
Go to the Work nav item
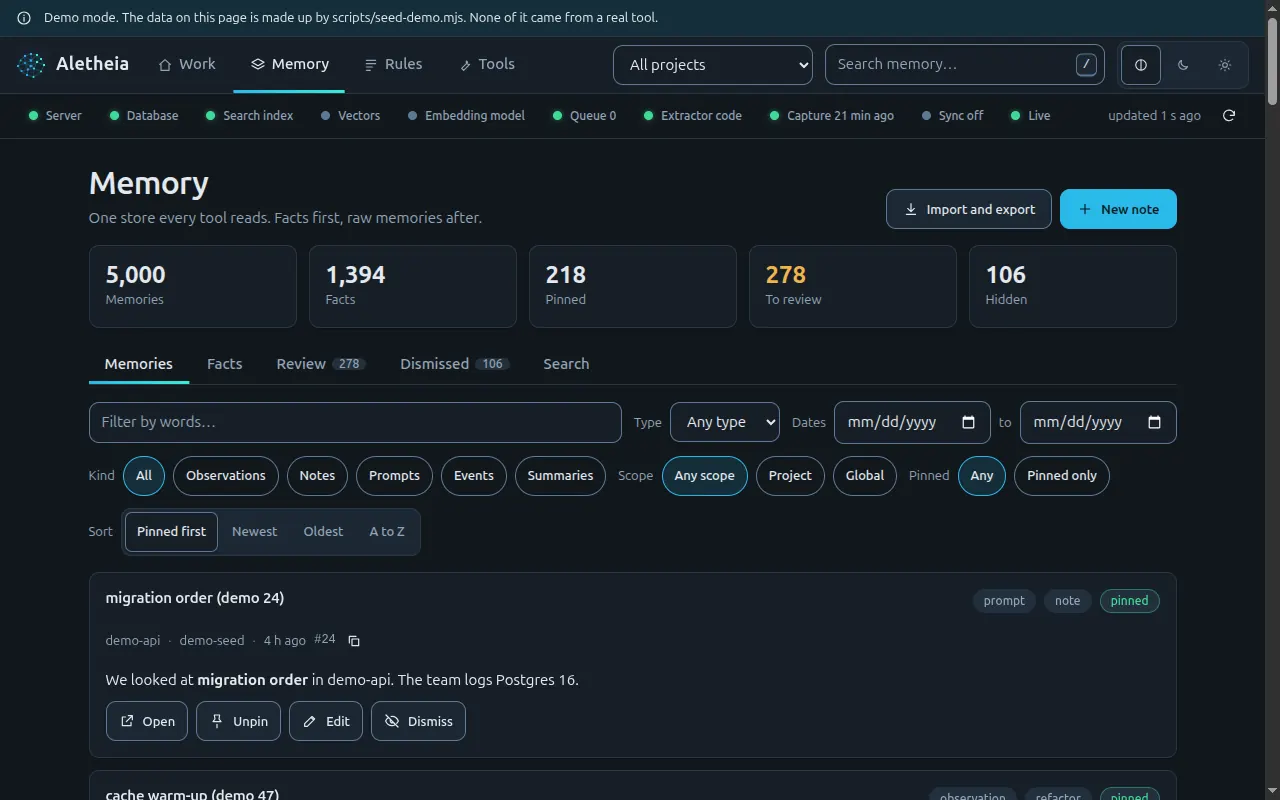point(187,64)
